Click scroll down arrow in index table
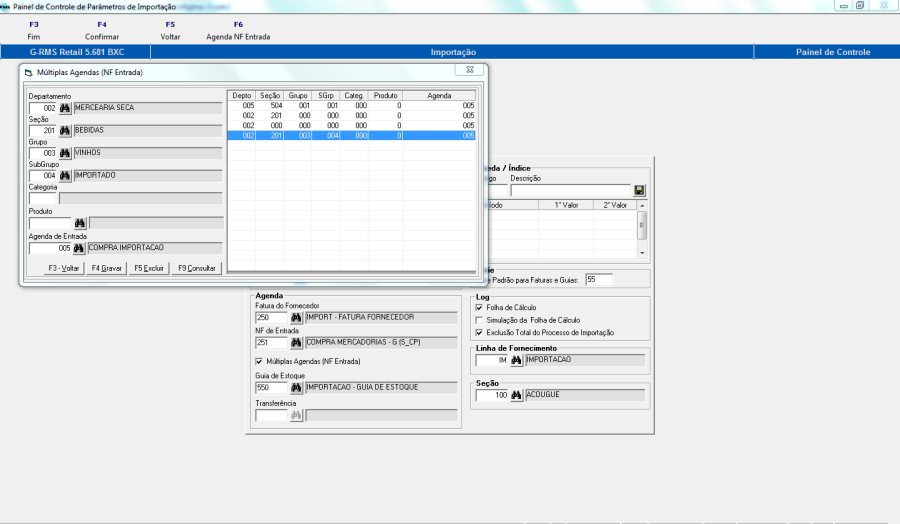The height and width of the screenshot is (524, 900). point(642,253)
